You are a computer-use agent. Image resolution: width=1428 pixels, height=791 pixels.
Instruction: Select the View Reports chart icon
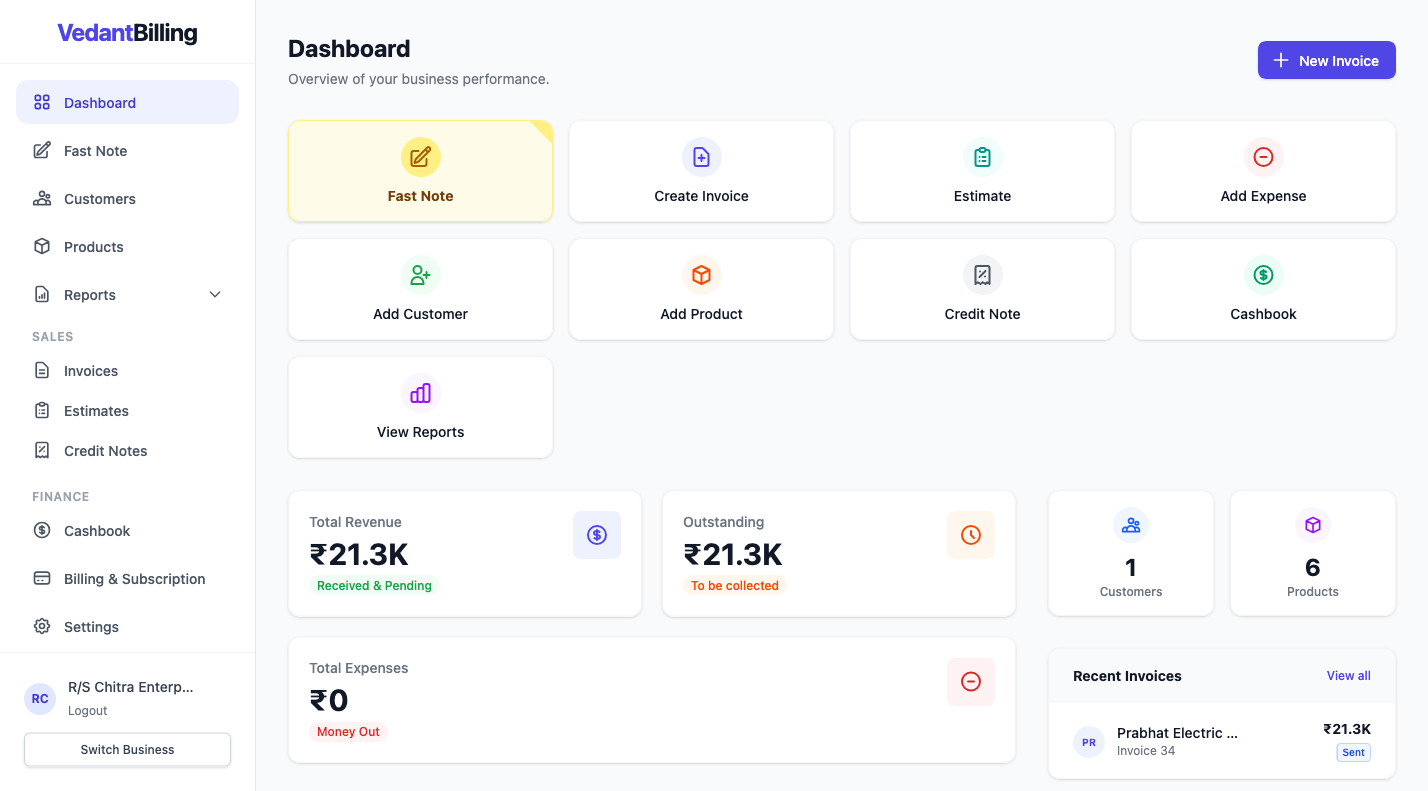[x=420, y=393]
